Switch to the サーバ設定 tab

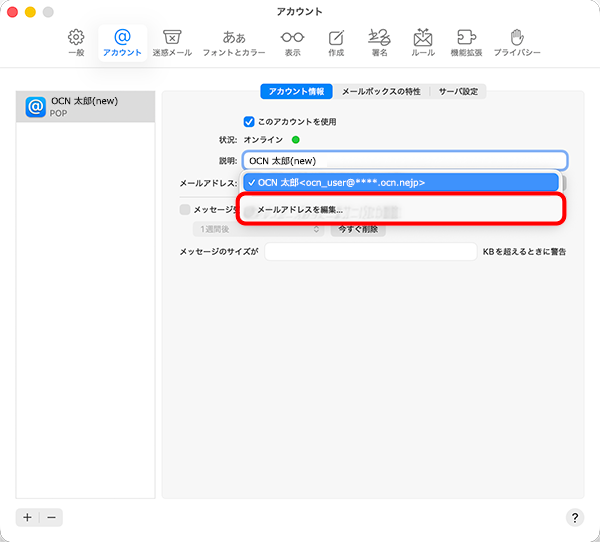[460, 91]
